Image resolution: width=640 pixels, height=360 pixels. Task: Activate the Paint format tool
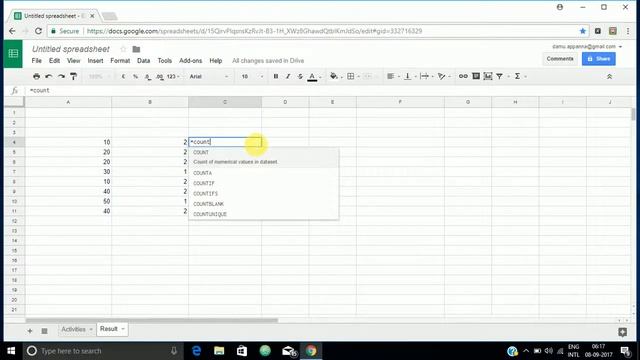tap(73, 76)
